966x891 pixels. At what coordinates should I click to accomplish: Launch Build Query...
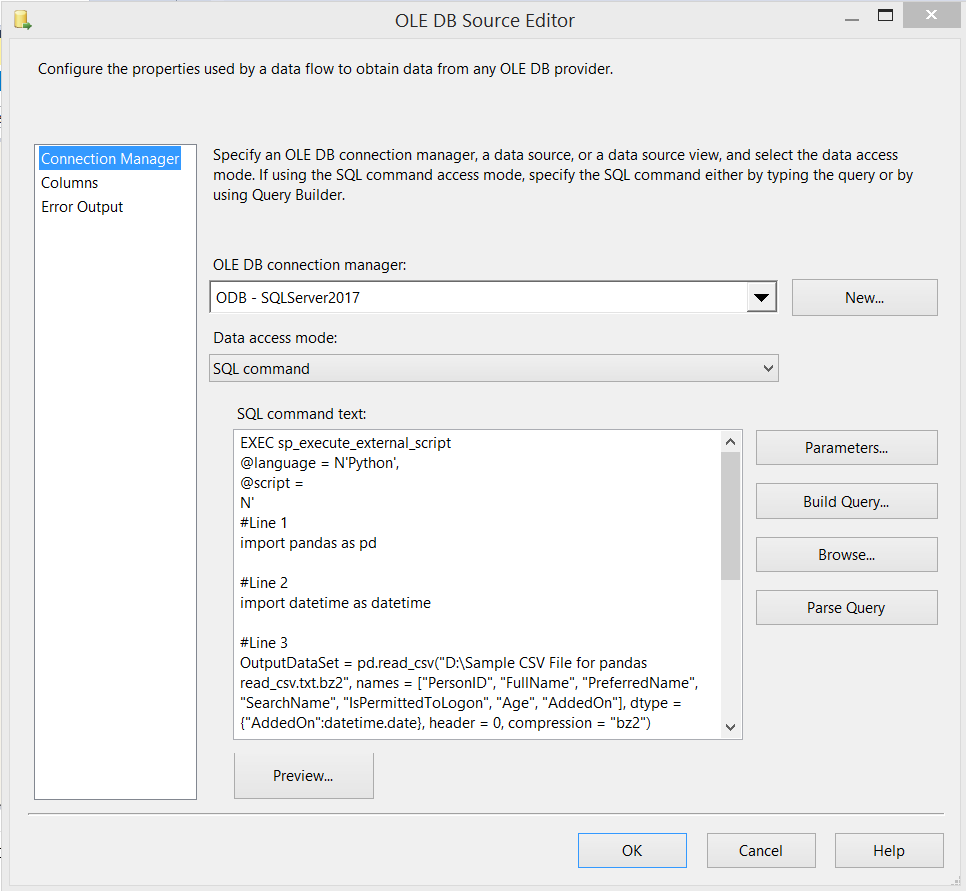(x=846, y=501)
